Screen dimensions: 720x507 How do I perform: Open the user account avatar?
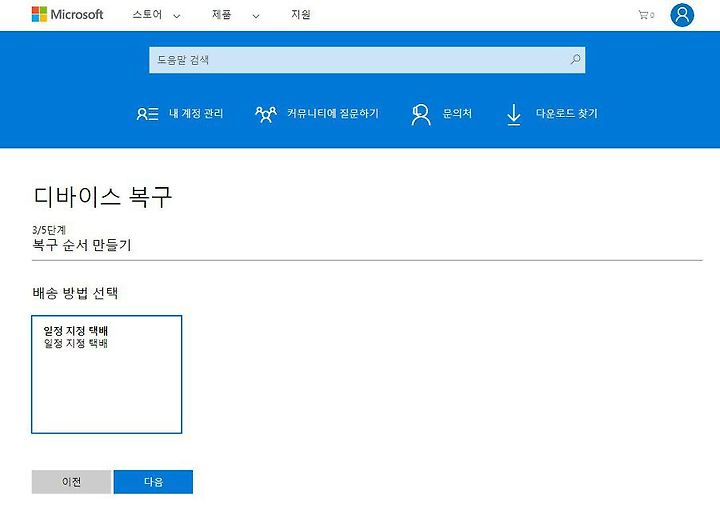coord(682,15)
